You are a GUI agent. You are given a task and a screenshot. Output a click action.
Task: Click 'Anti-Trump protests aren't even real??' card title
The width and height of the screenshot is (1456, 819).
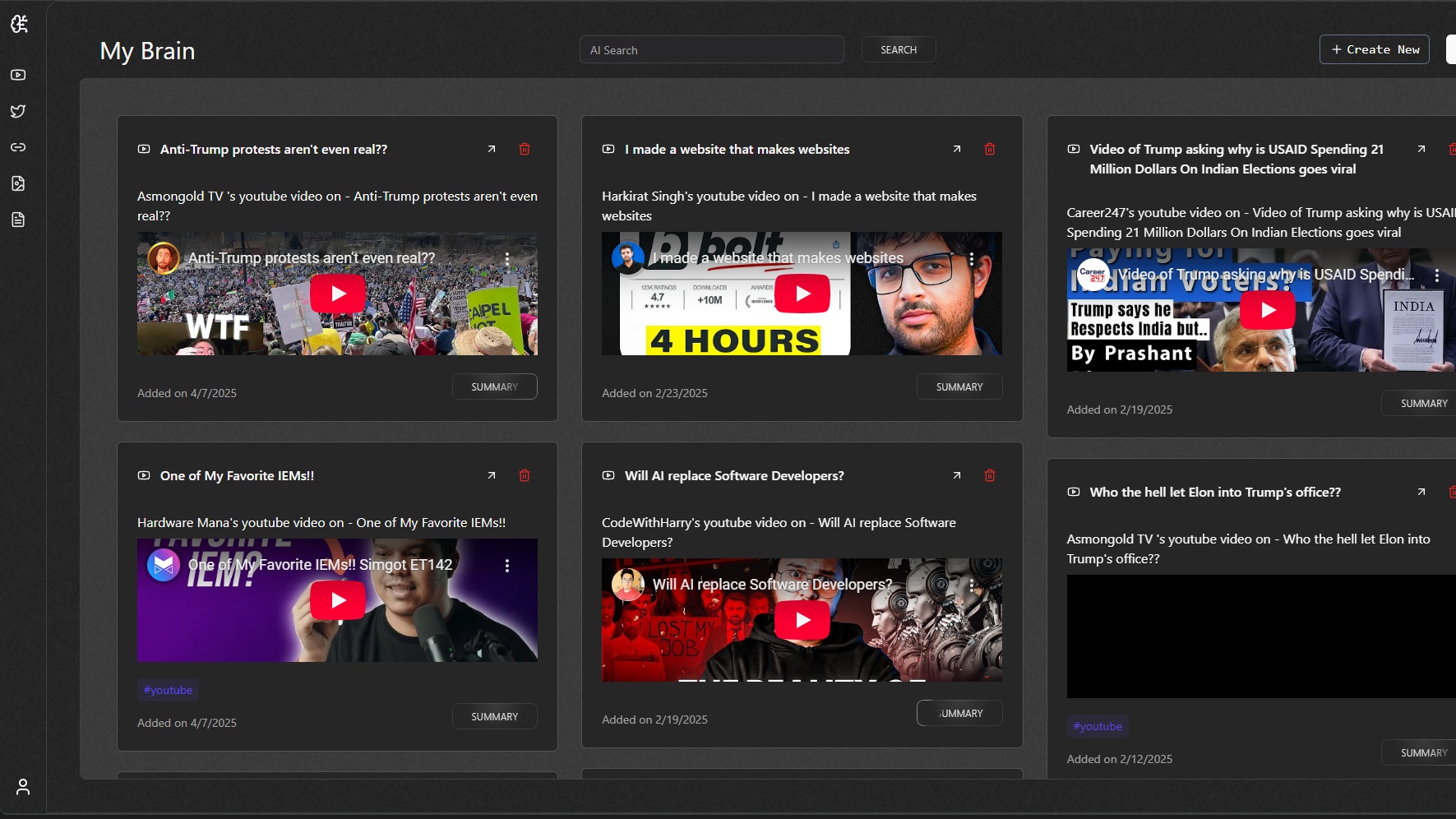pyautogui.click(x=274, y=149)
